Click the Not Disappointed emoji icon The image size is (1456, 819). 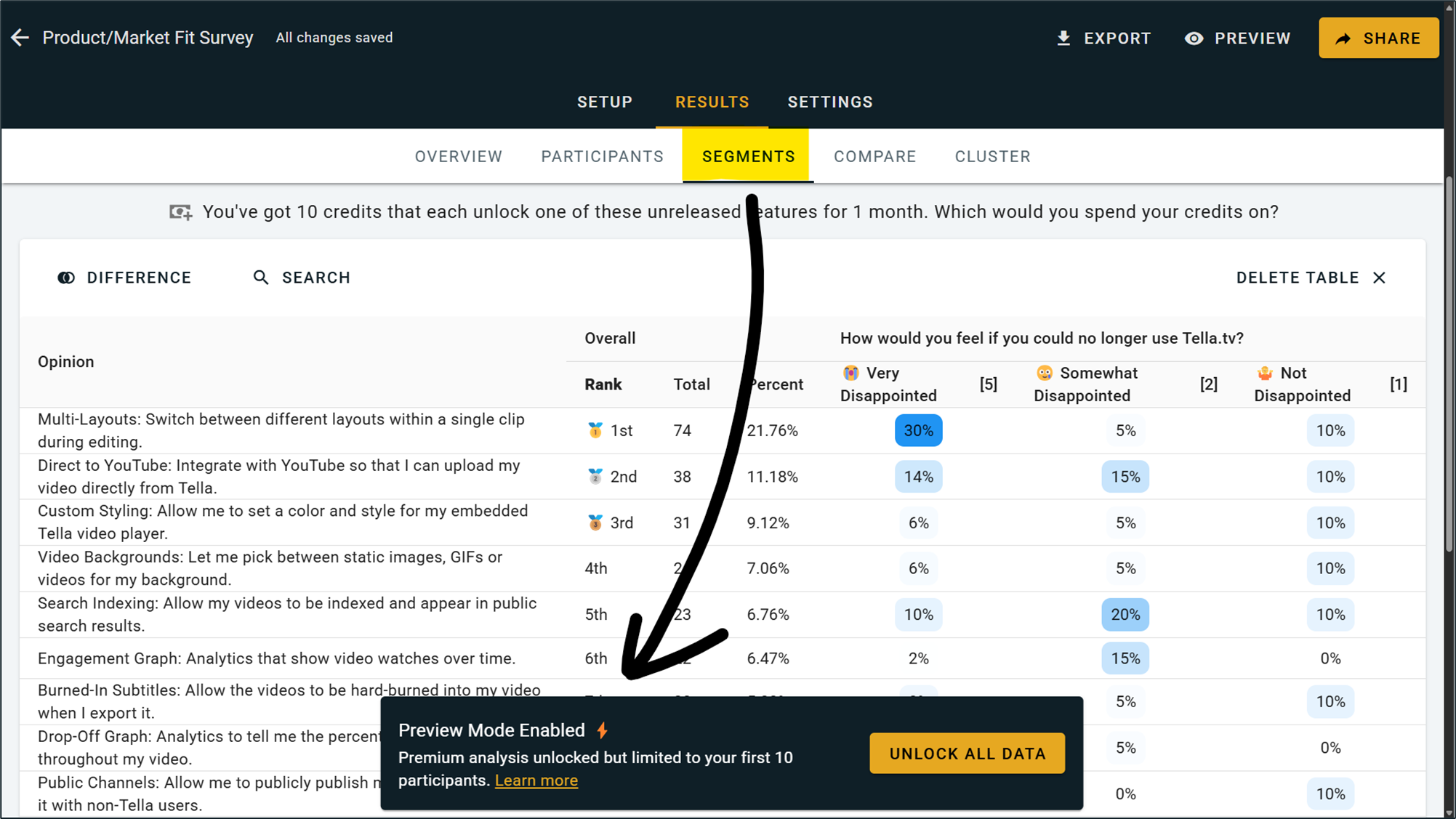(x=1265, y=373)
